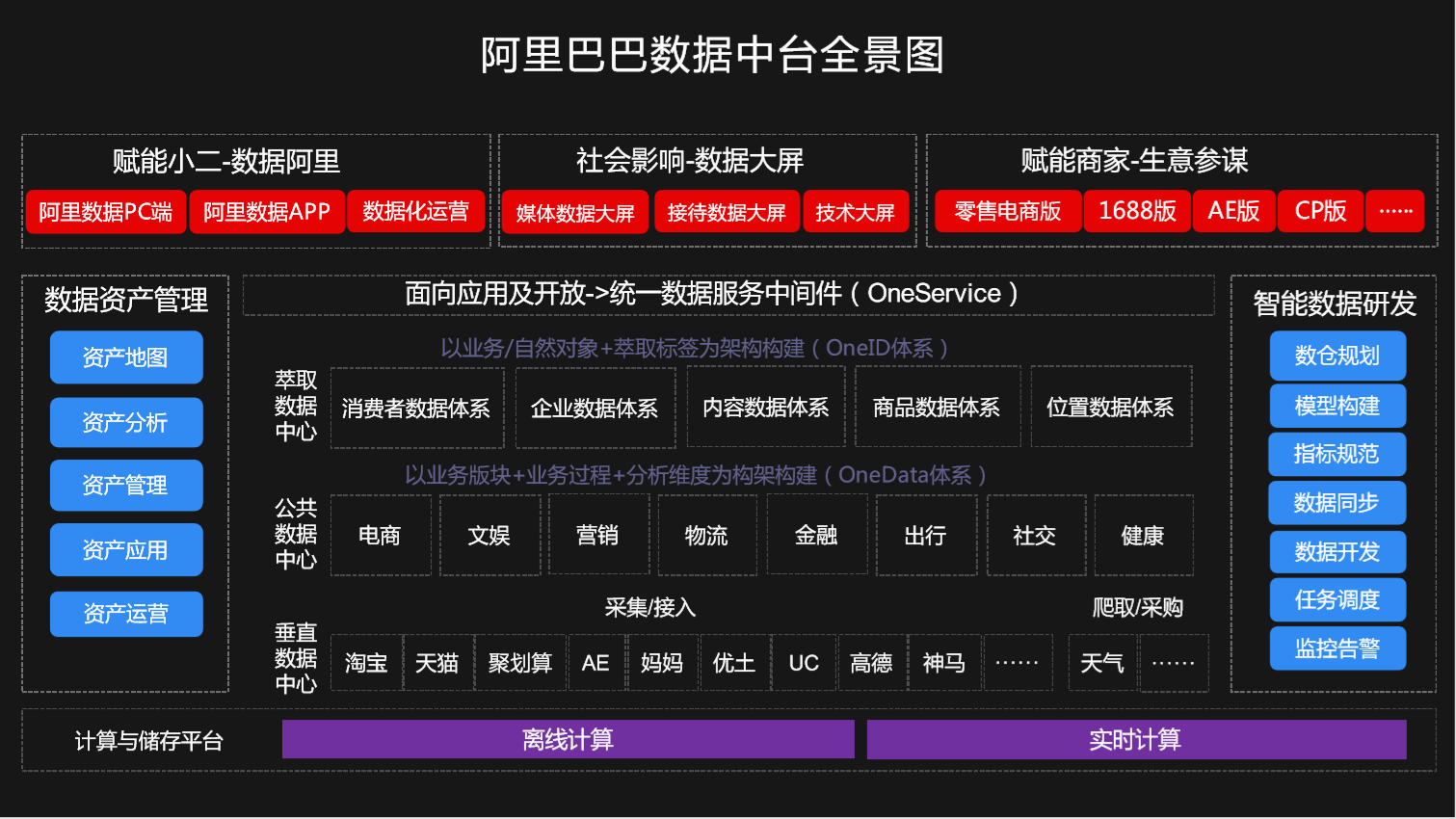The image size is (1456, 819).
Task: Click the 消费者数据体系 block
Action: pyautogui.click(x=417, y=407)
